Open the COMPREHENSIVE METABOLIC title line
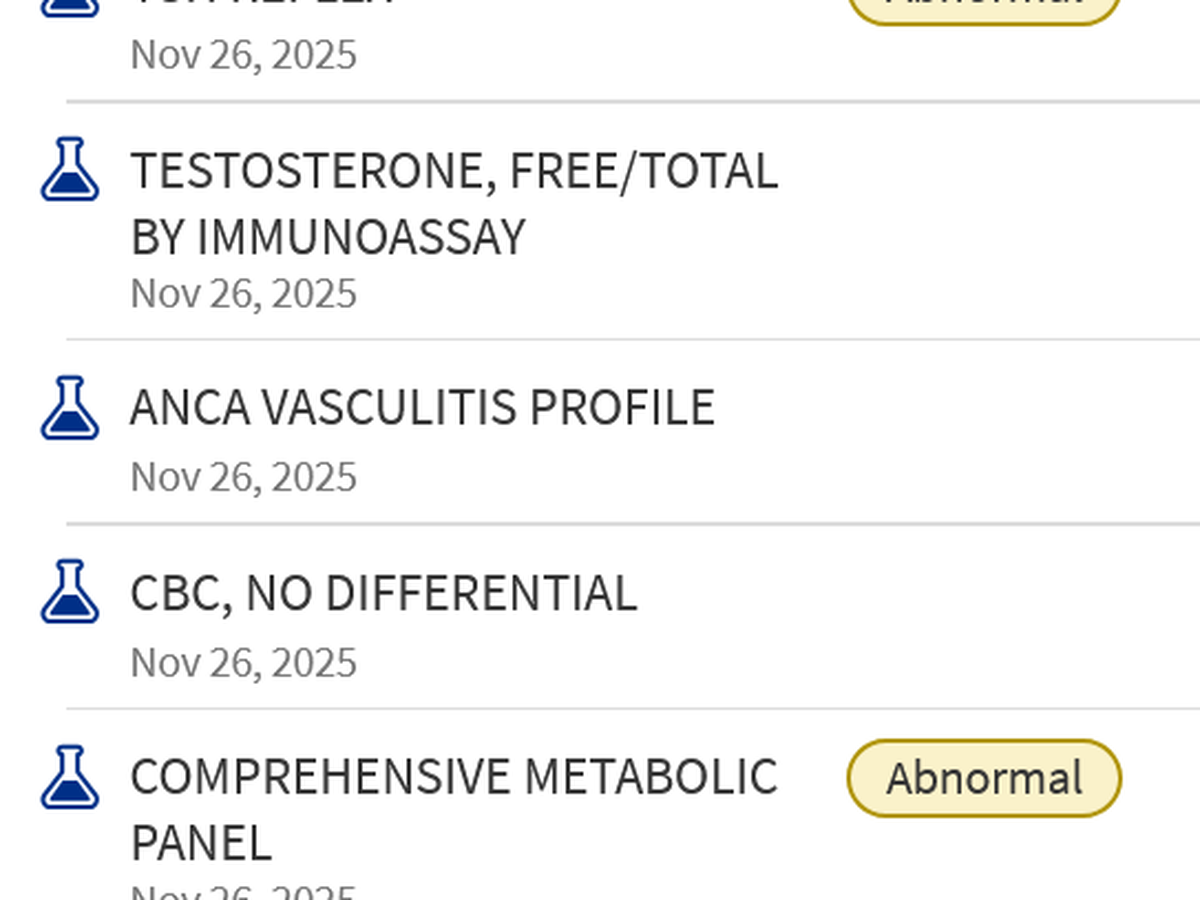 click(454, 777)
